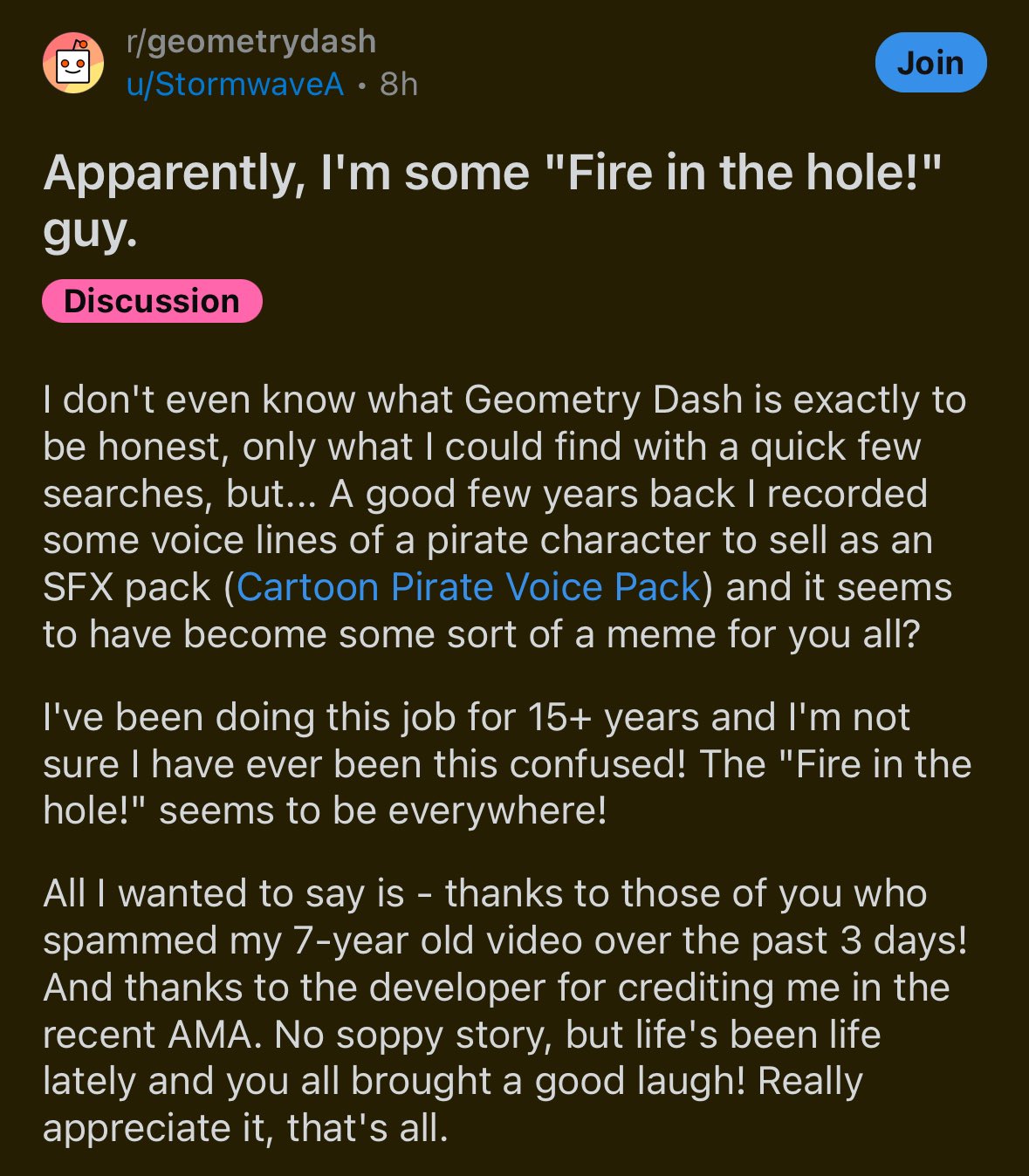This screenshot has width=1029, height=1176.
Task: Click the word "everywhere!" in the second paragraph
Action: [497, 811]
